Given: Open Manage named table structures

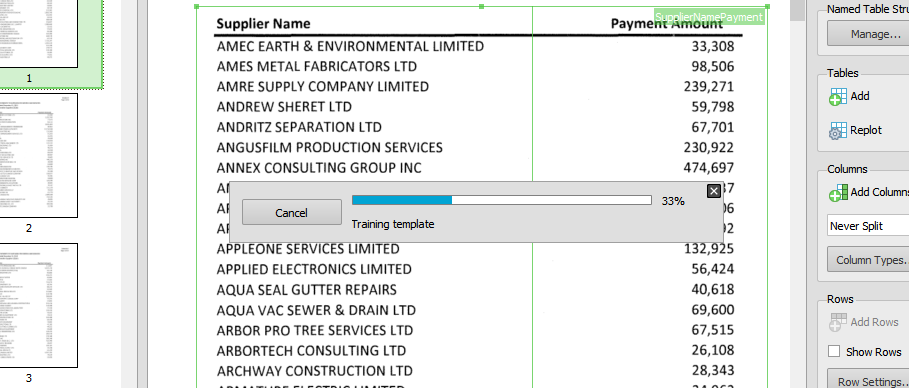Looking at the screenshot, I should click(x=868, y=34).
